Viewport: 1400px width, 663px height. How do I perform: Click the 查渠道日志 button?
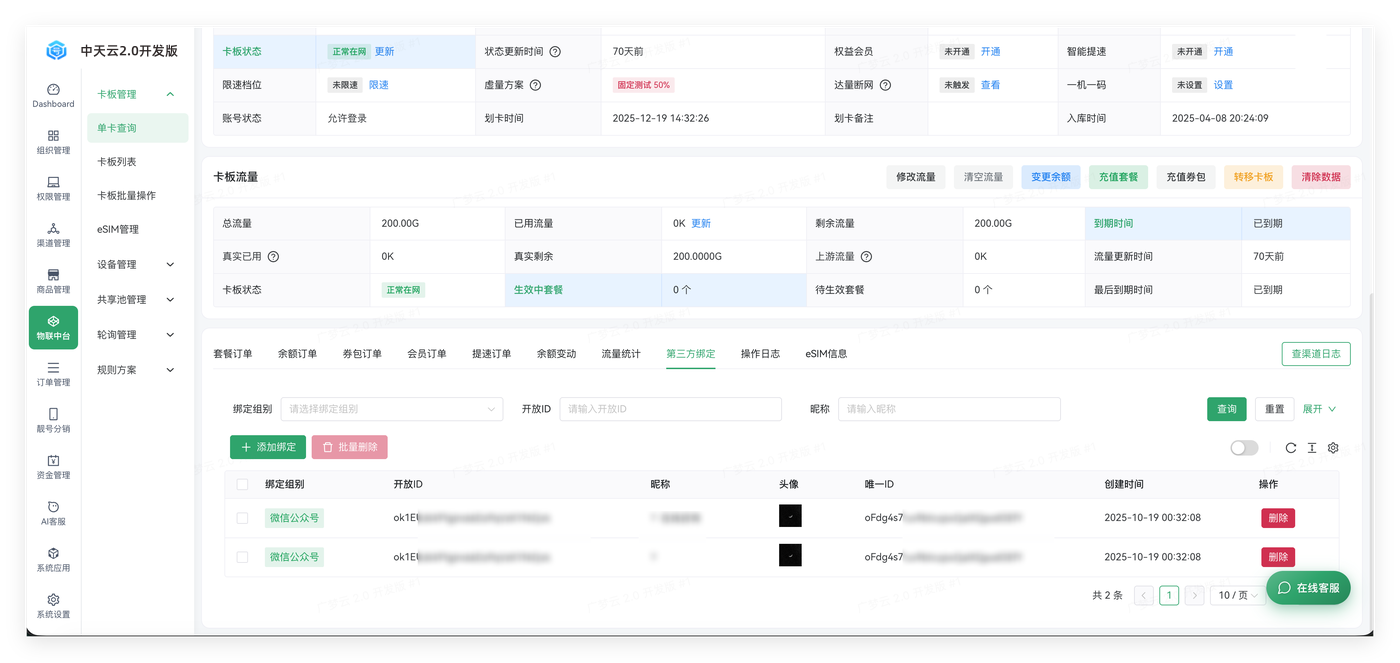click(1316, 354)
